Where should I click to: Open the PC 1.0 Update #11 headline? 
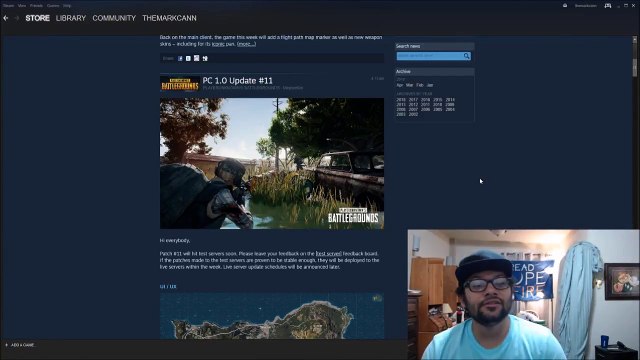(x=238, y=80)
